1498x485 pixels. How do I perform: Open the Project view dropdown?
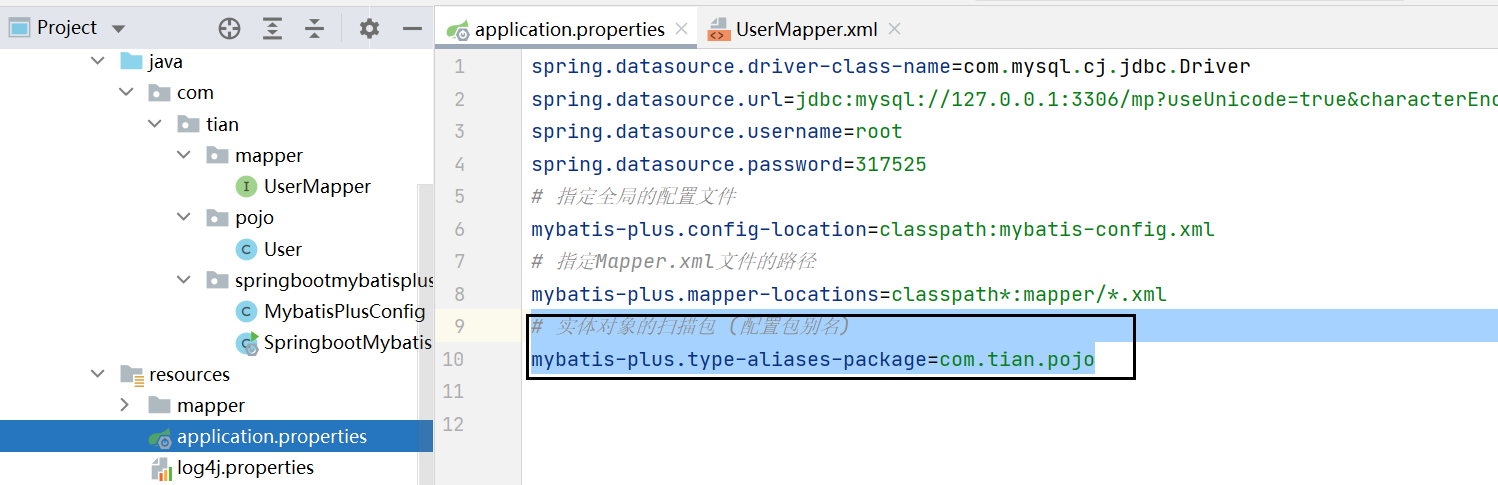coord(119,28)
